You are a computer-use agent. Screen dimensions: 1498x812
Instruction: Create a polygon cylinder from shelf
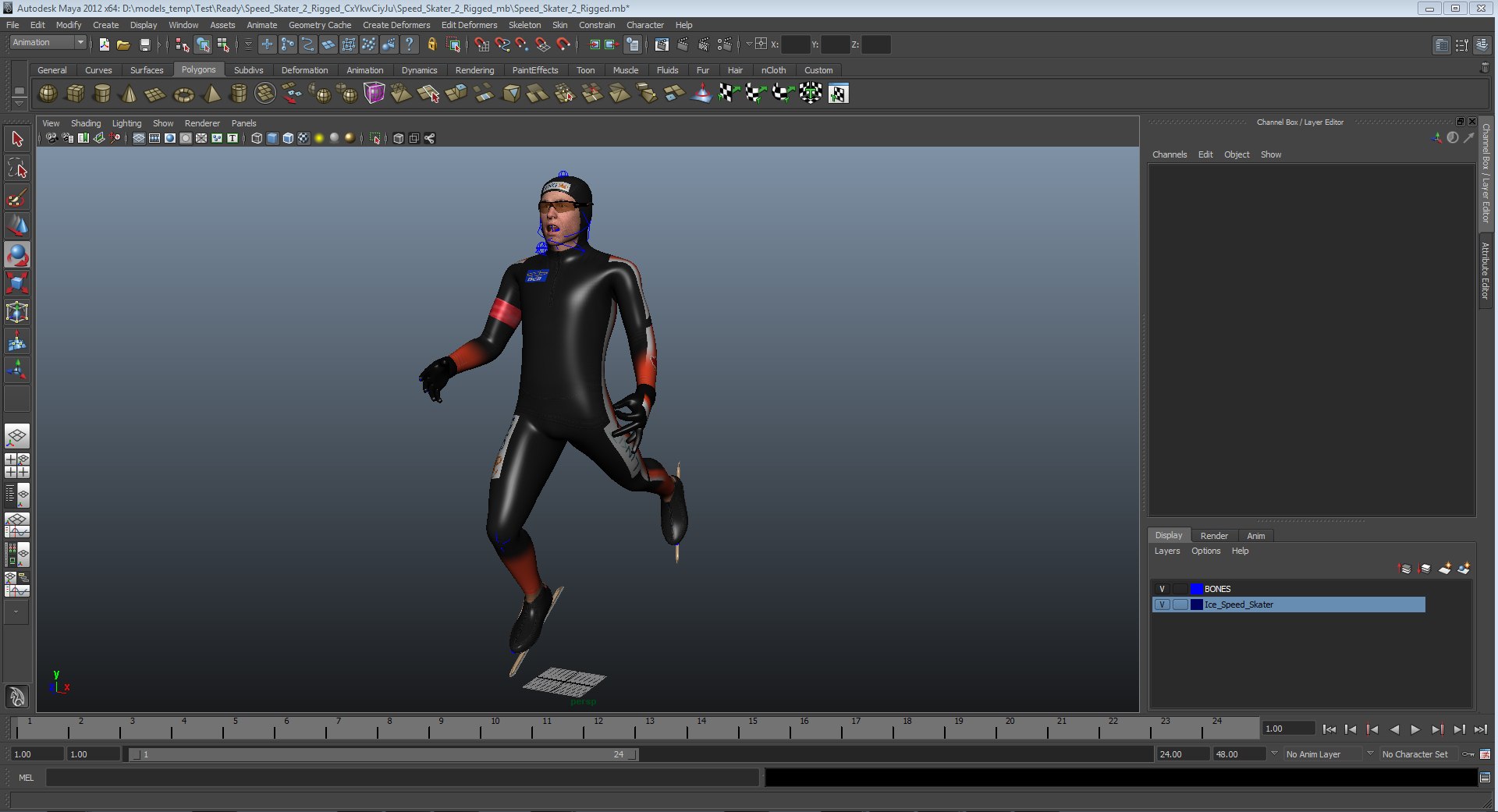pyautogui.click(x=102, y=94)
